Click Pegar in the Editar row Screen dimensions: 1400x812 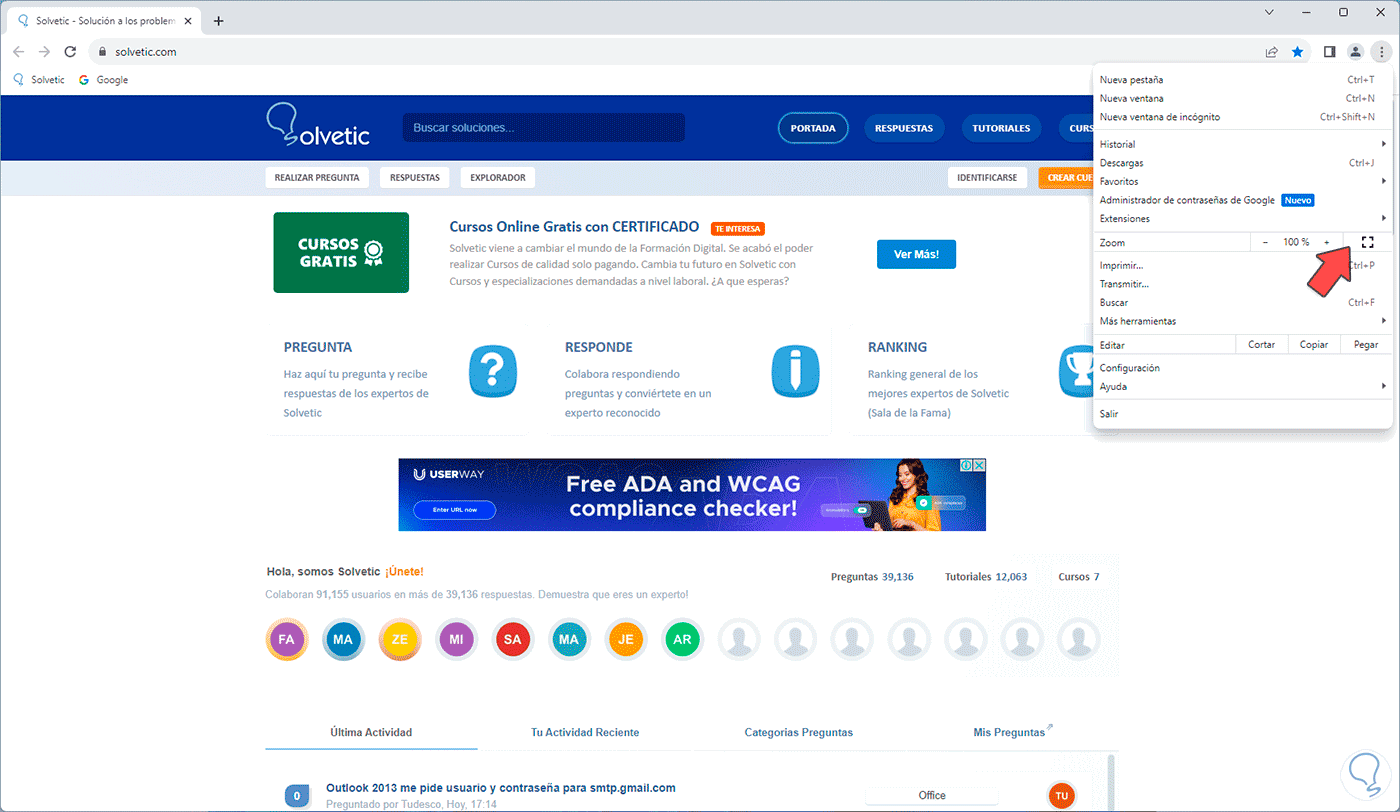pyautogui.click(x=1366, y=344)
